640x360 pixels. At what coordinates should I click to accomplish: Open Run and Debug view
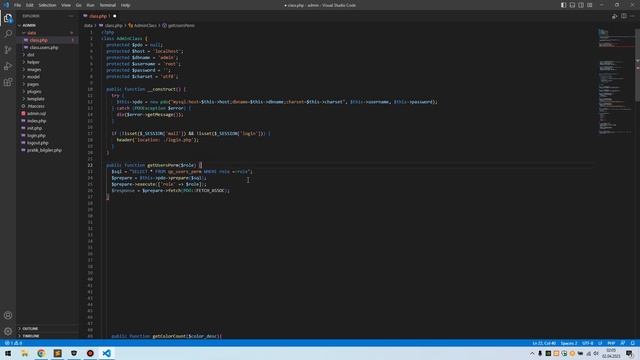pyautogui.click(x=8, y=66)
